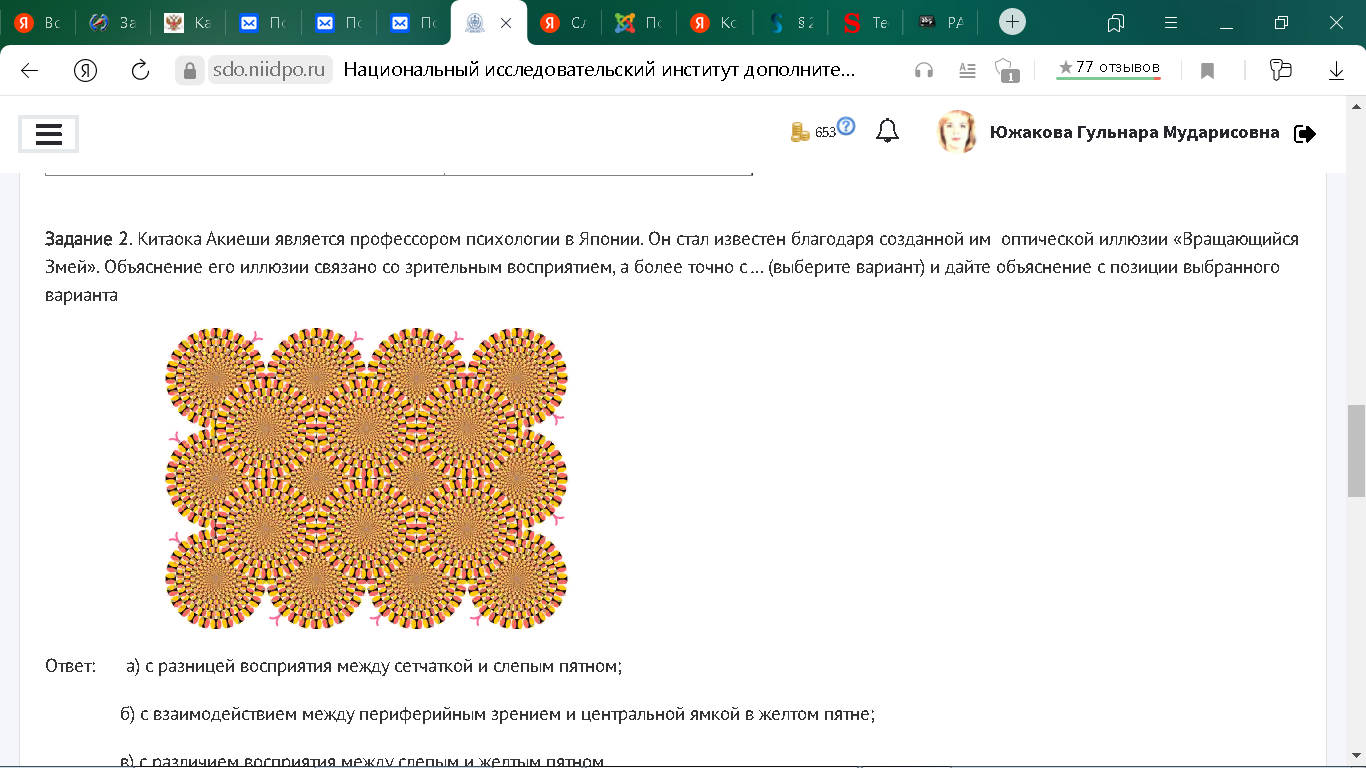Open the browser extensions icon next to bookmark
The image size is (1366, 768).
[x=1280, y=70]
